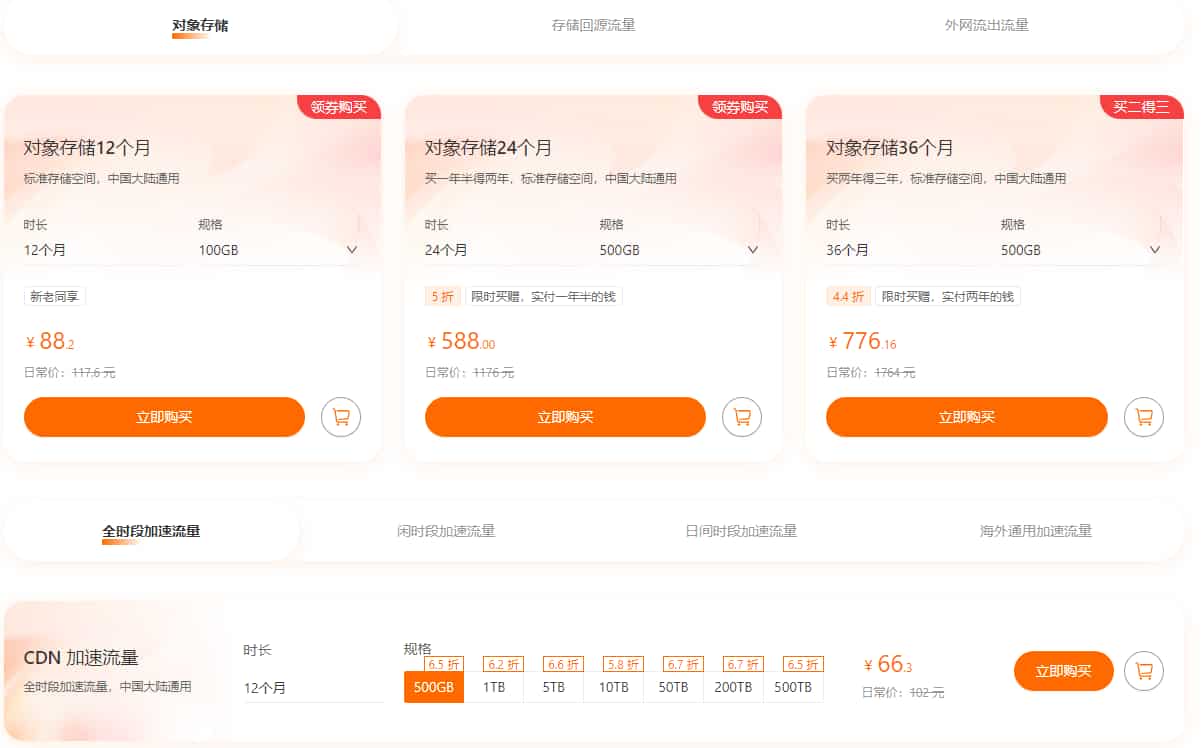Select the 闲时段加速流量 tab
1203x748 pixels.
click(x=443, y=533)
